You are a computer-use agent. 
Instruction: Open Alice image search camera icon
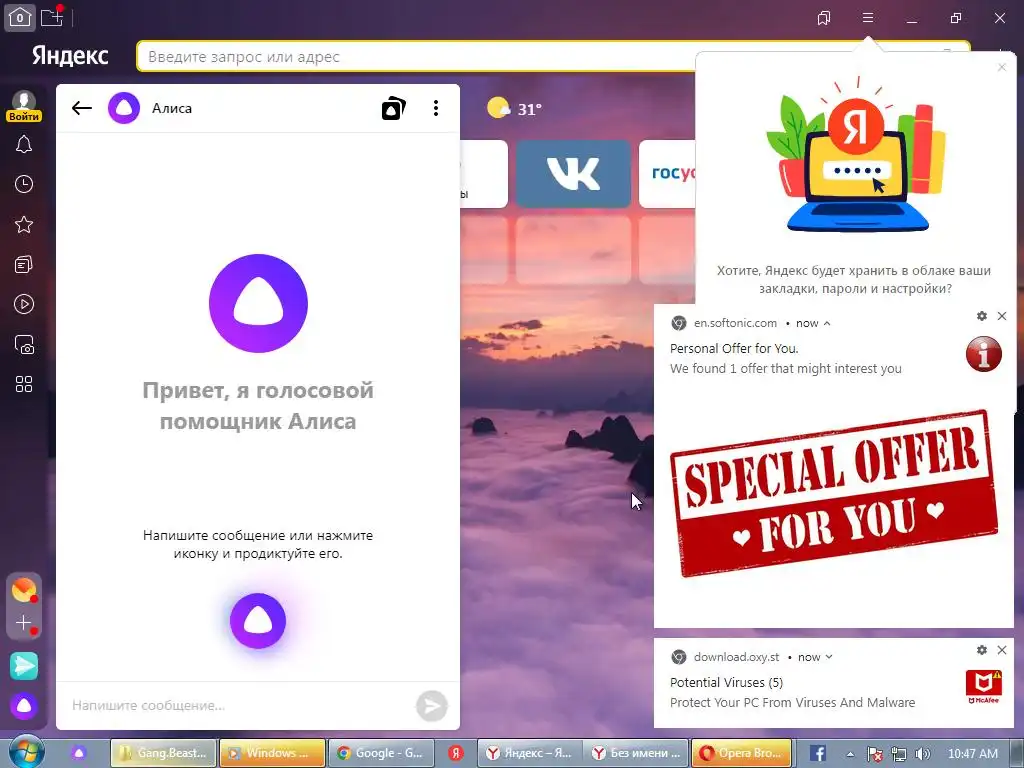click(x=394, y=108)
